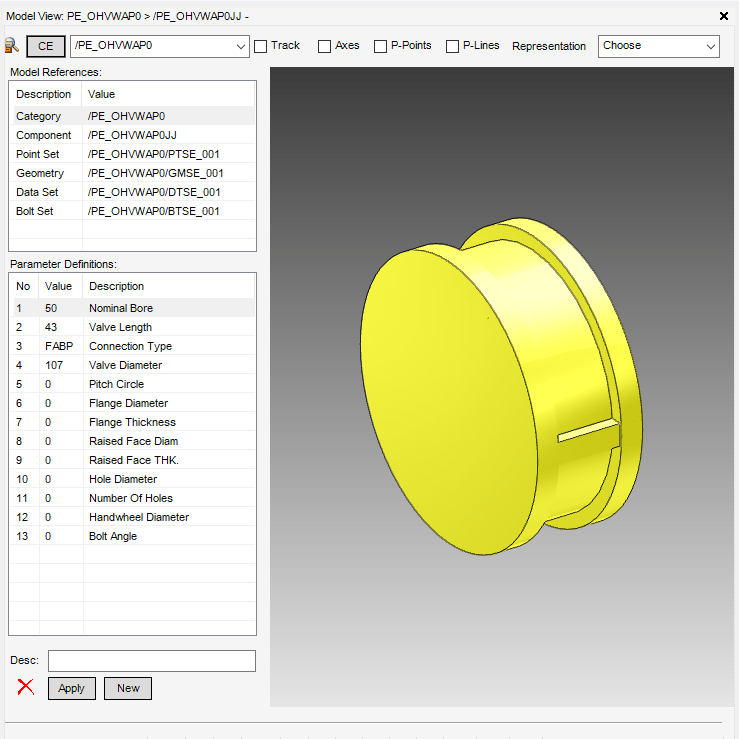Select the Geometry reference row
The image size is (739, 739).
[132, 173]
